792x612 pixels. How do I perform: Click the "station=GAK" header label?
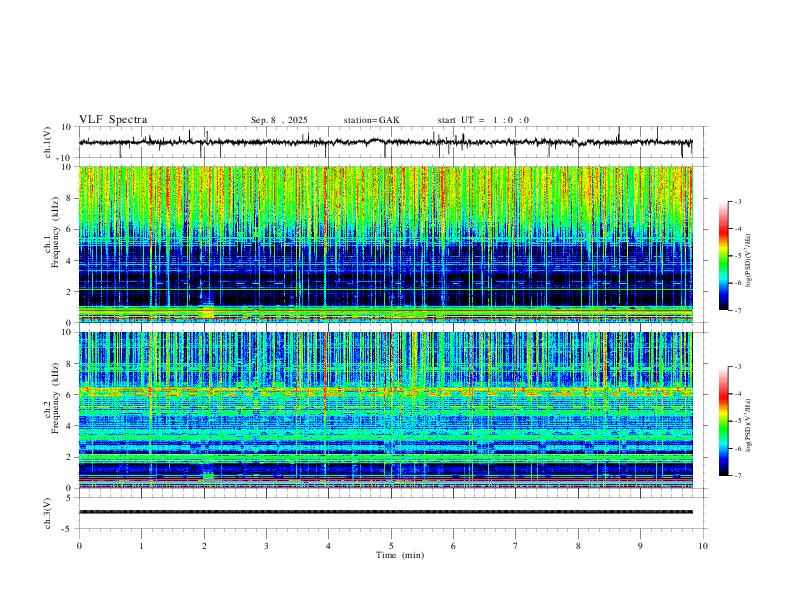(x=371, y=120)
